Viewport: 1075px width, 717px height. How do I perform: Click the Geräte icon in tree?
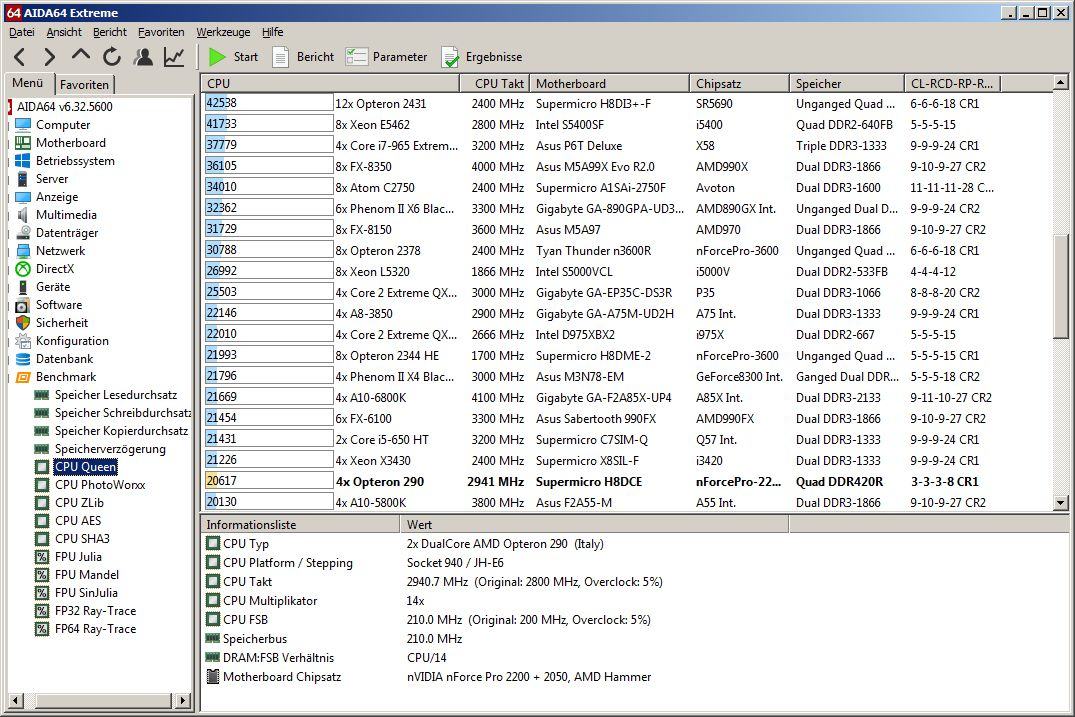23,287
